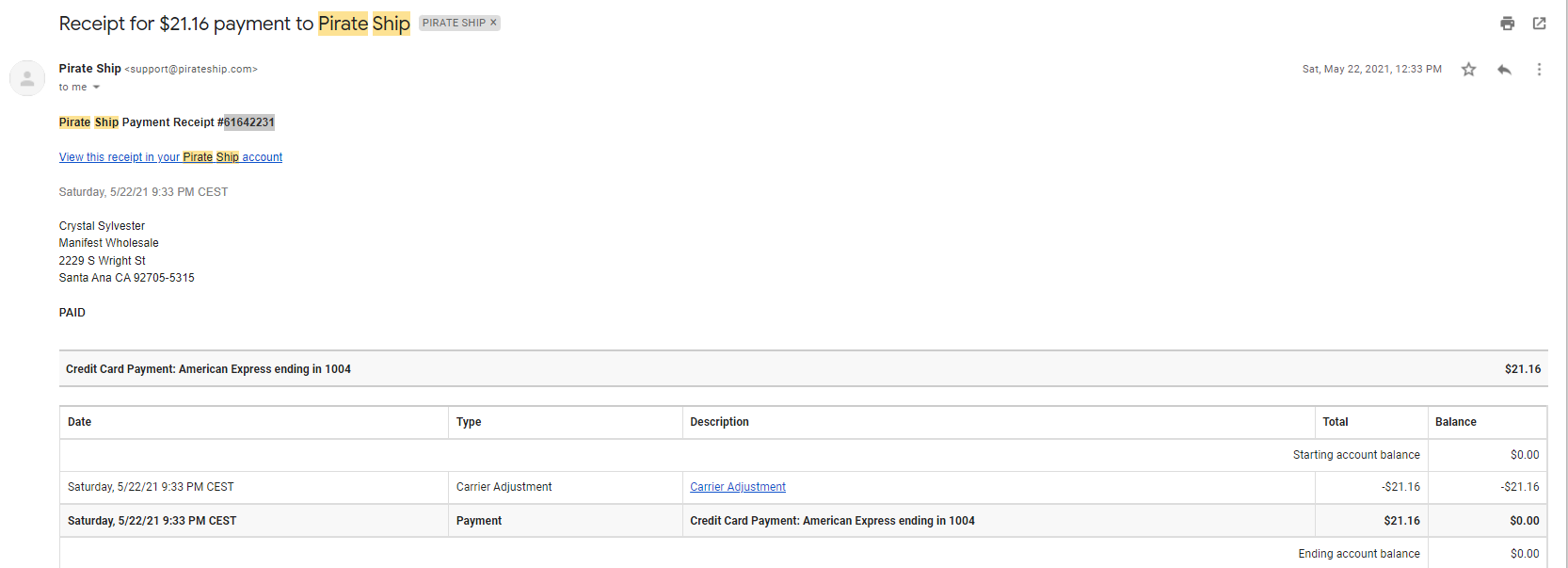Star this Pirate Ship email
Viewport: 1568px width, 568px height.
tap(1468, 70)
